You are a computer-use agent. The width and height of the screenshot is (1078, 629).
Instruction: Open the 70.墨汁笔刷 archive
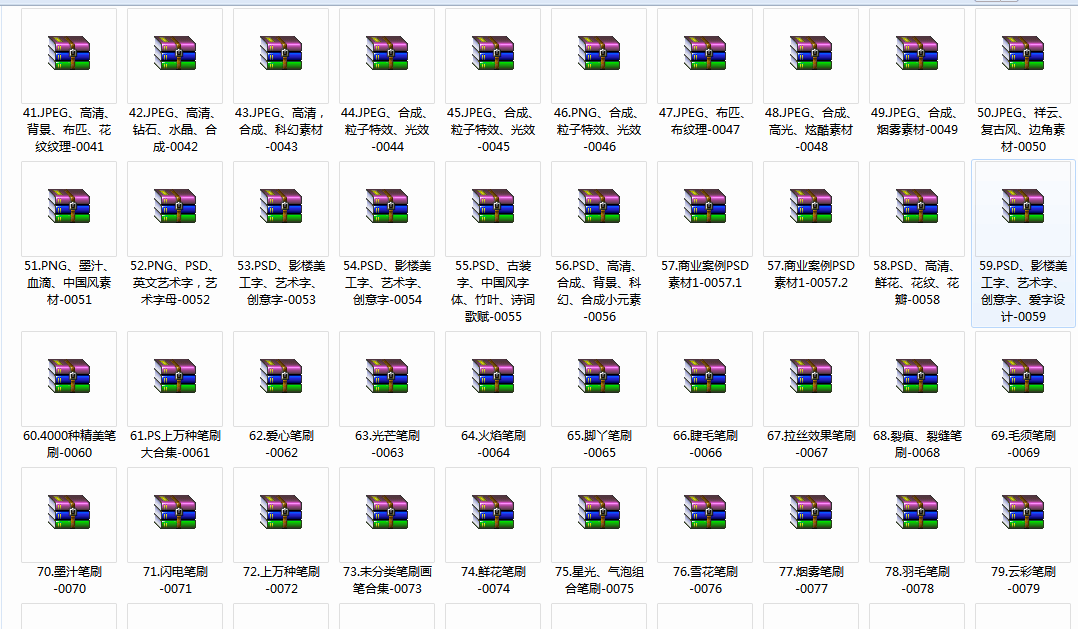point(68,516)
